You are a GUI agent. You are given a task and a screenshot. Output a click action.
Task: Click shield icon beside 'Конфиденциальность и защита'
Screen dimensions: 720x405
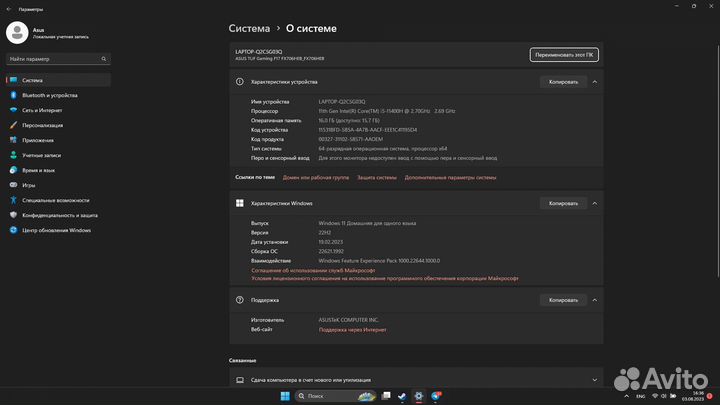(13, 215)
